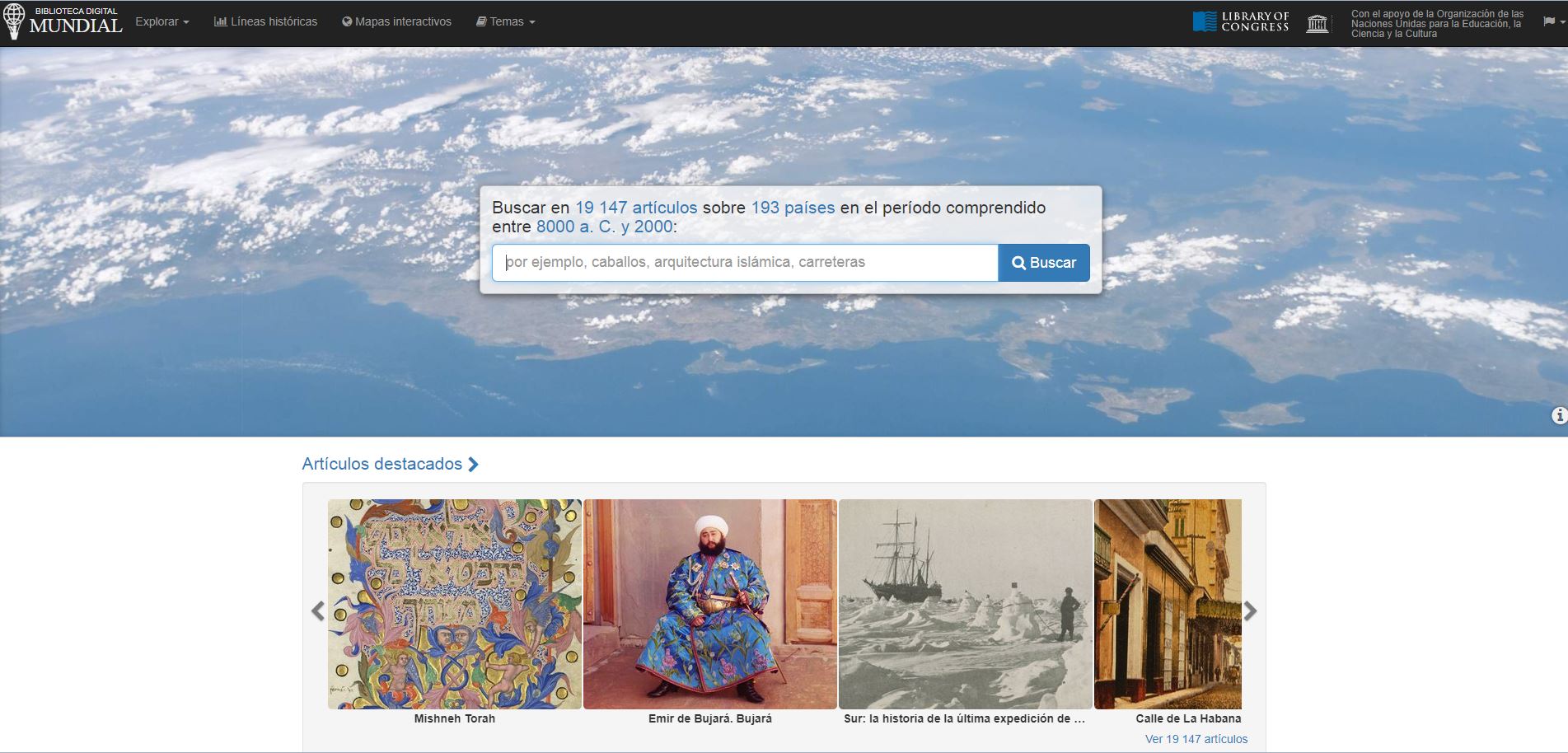This screenshot has width=1568, height=753.
Task: Open the language flag menu
Action: (x=1552, y=22)
